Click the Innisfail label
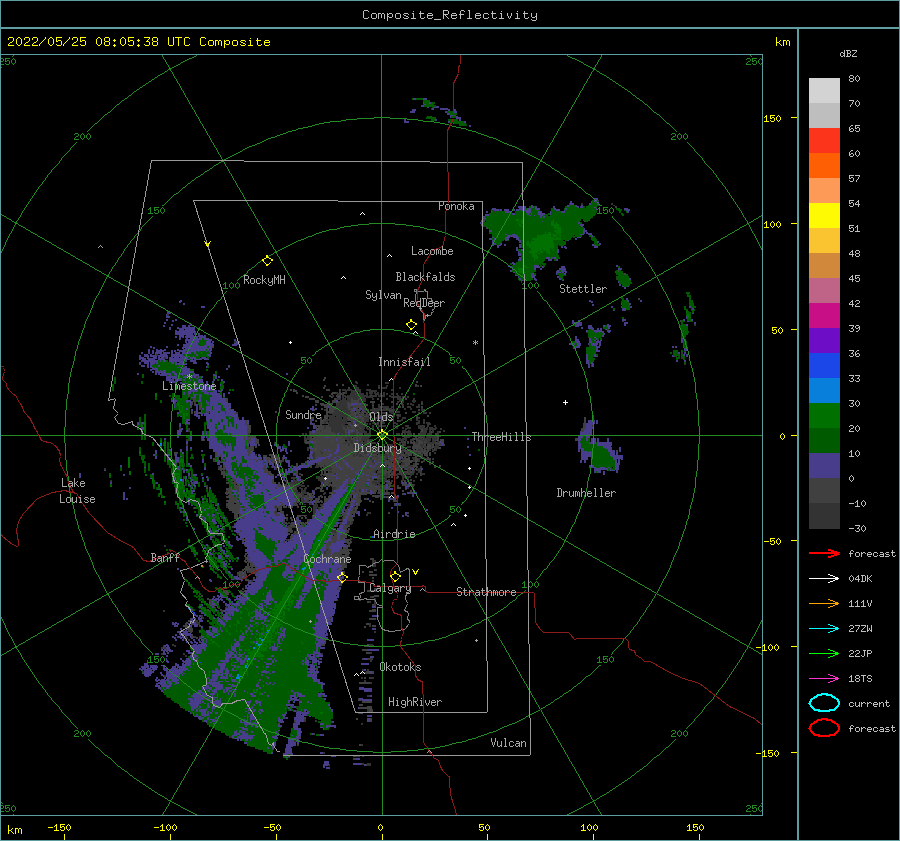Viewport: 900px width, 841px height. point(404,362)
